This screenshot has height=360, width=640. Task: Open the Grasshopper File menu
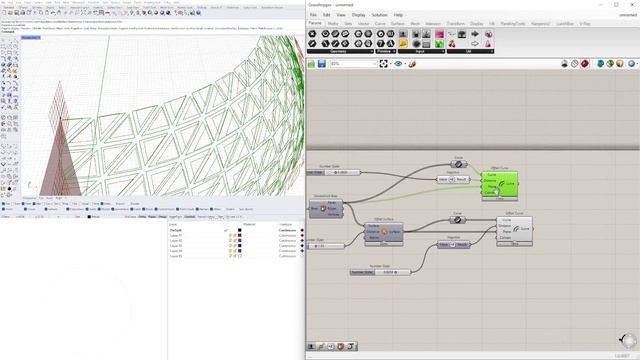[x=313, y=15]
